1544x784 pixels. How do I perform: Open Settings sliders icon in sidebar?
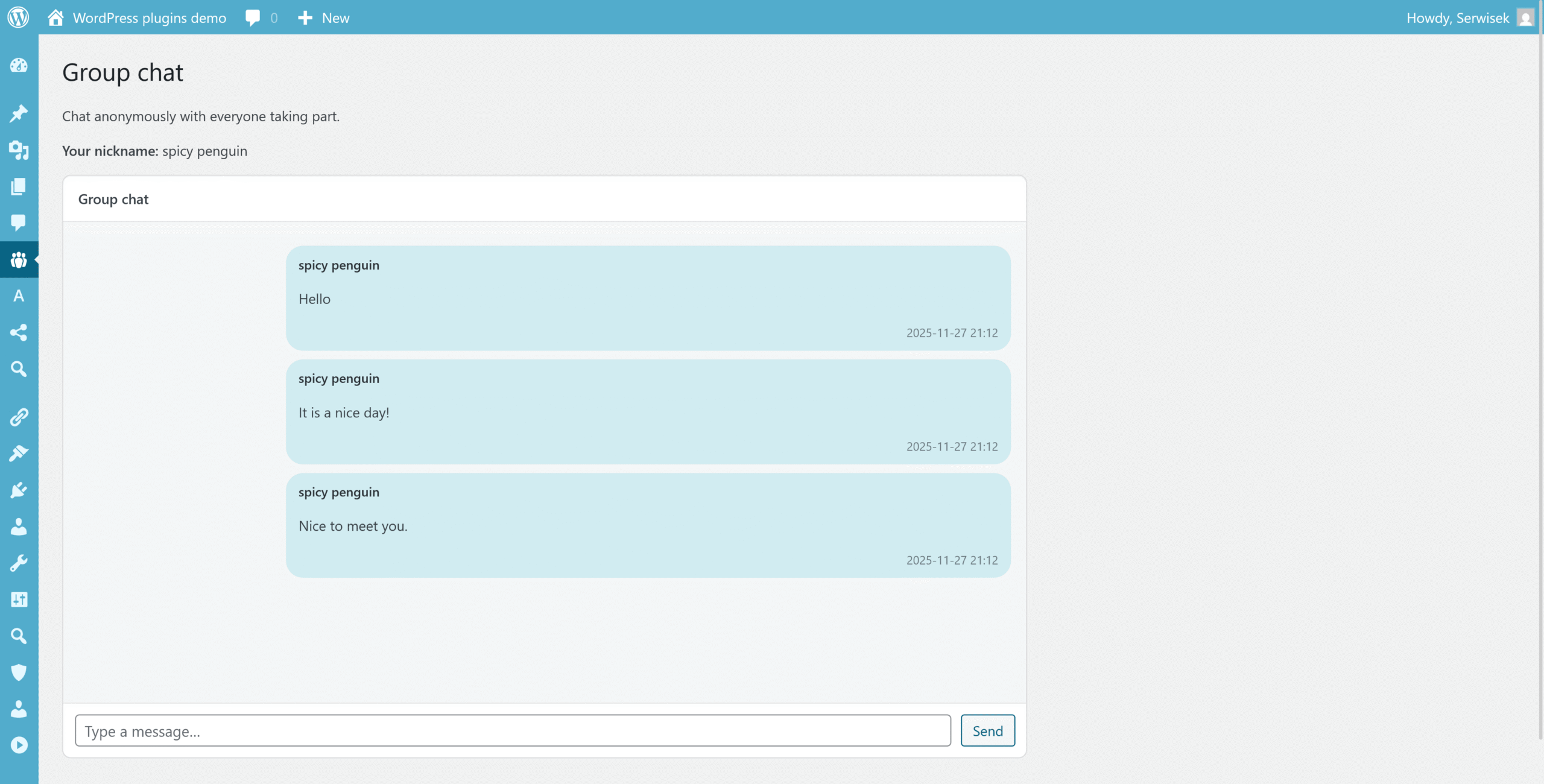tap(19, 599)
